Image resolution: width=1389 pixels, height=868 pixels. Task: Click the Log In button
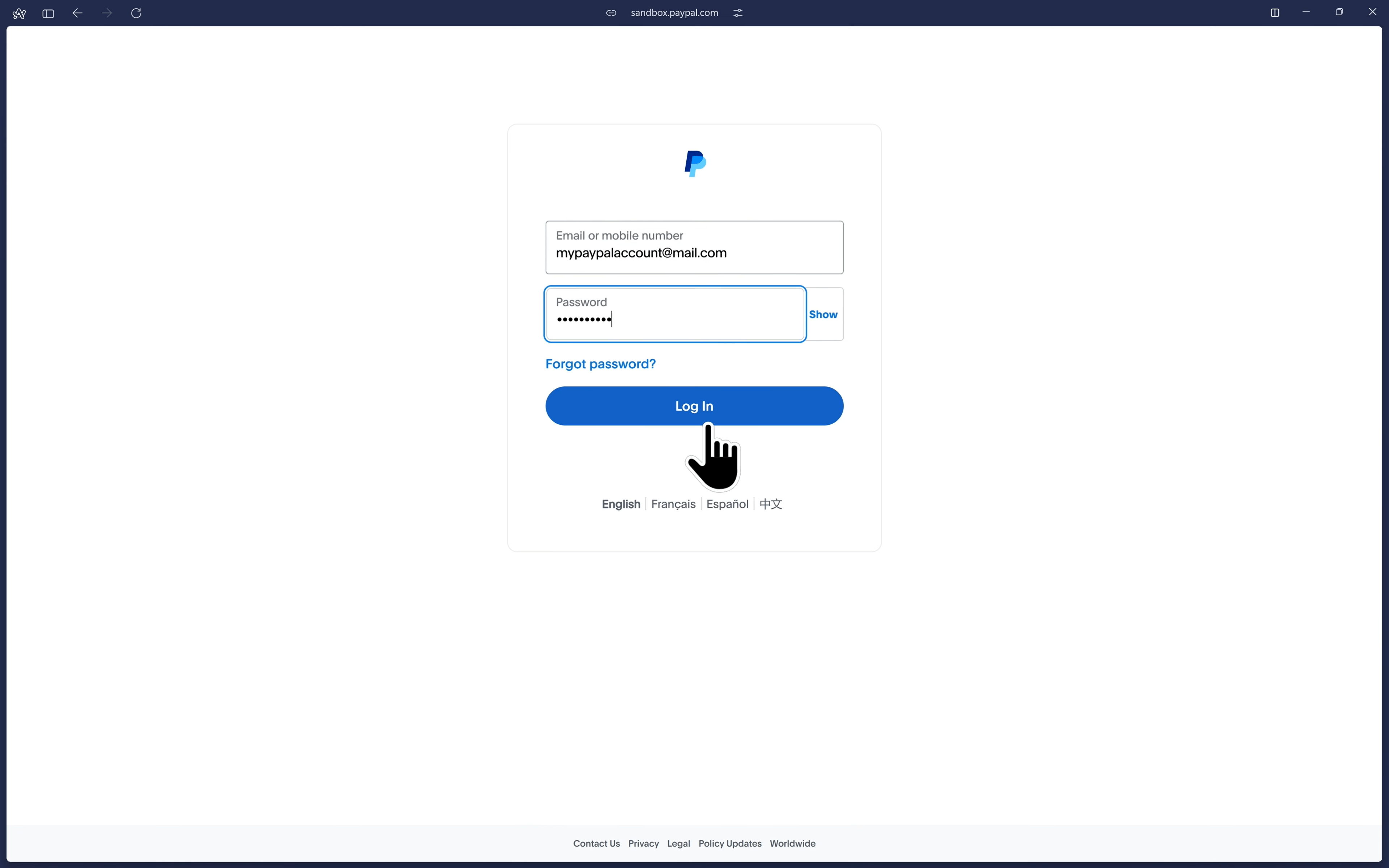(x=694, y=406)
